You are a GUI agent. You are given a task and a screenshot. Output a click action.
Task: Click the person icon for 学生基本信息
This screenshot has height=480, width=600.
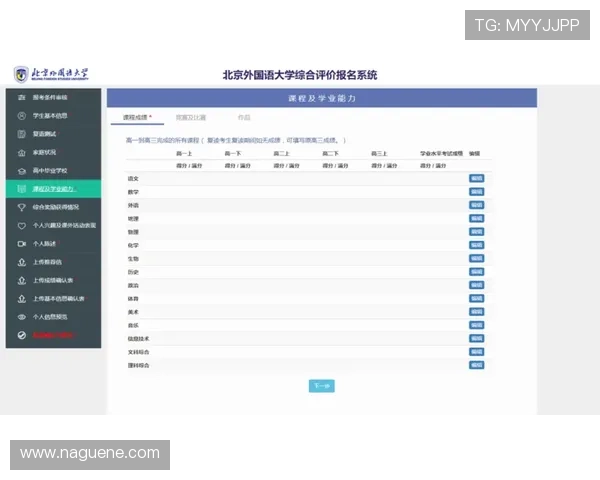point(21,116)
